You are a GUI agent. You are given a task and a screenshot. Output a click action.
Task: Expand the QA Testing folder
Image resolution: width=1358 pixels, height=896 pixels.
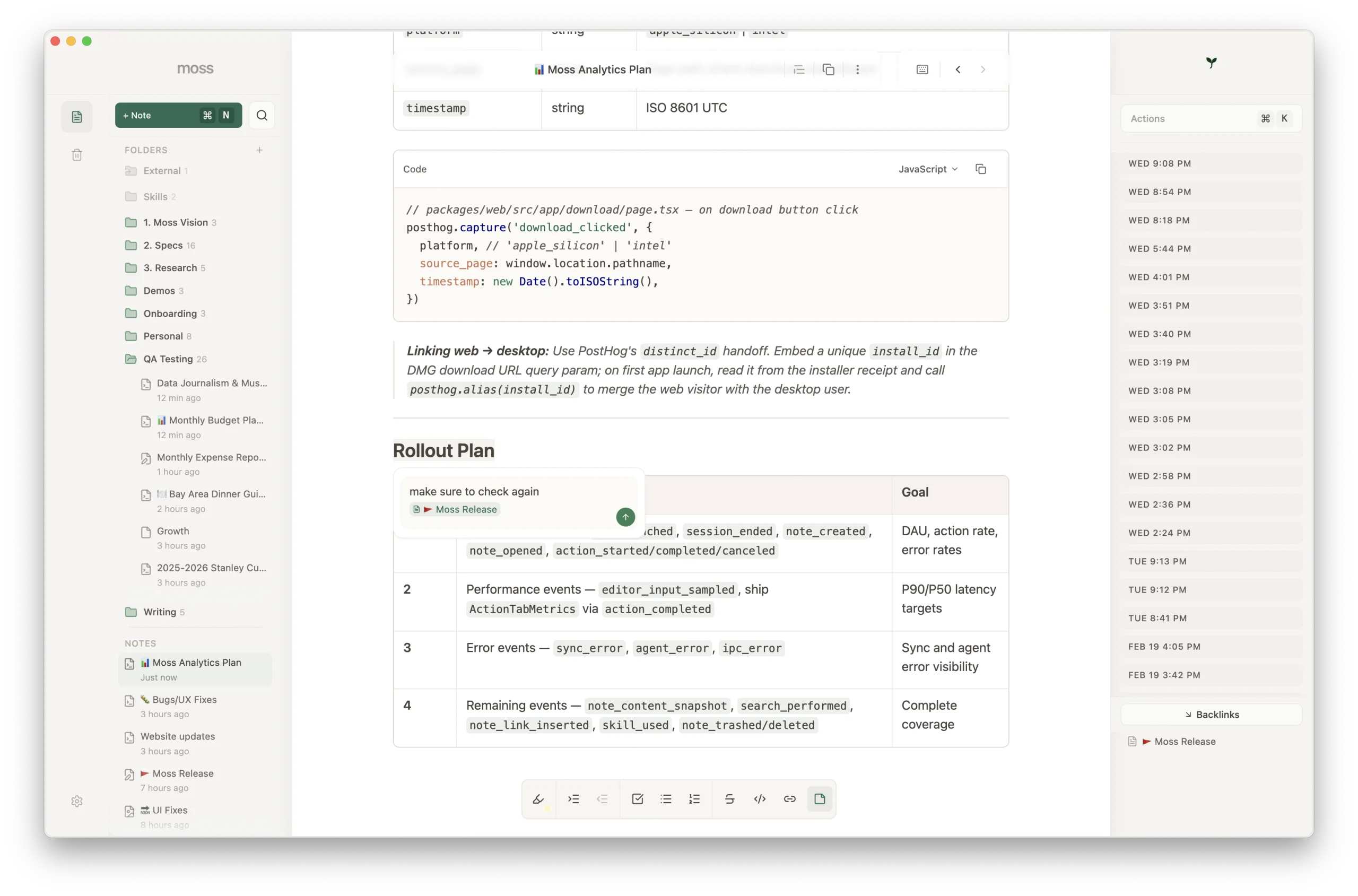(x=168, y=359)
